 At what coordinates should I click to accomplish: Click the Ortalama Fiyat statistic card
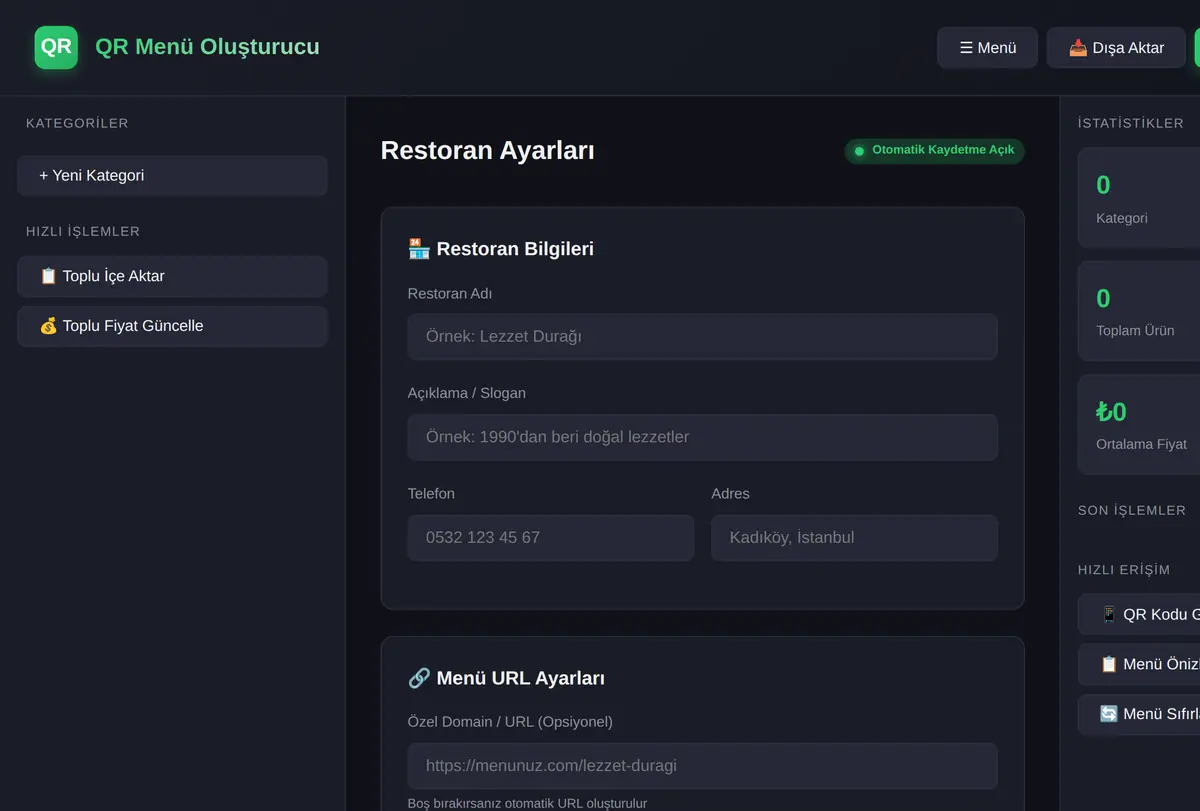point(1139,424)
